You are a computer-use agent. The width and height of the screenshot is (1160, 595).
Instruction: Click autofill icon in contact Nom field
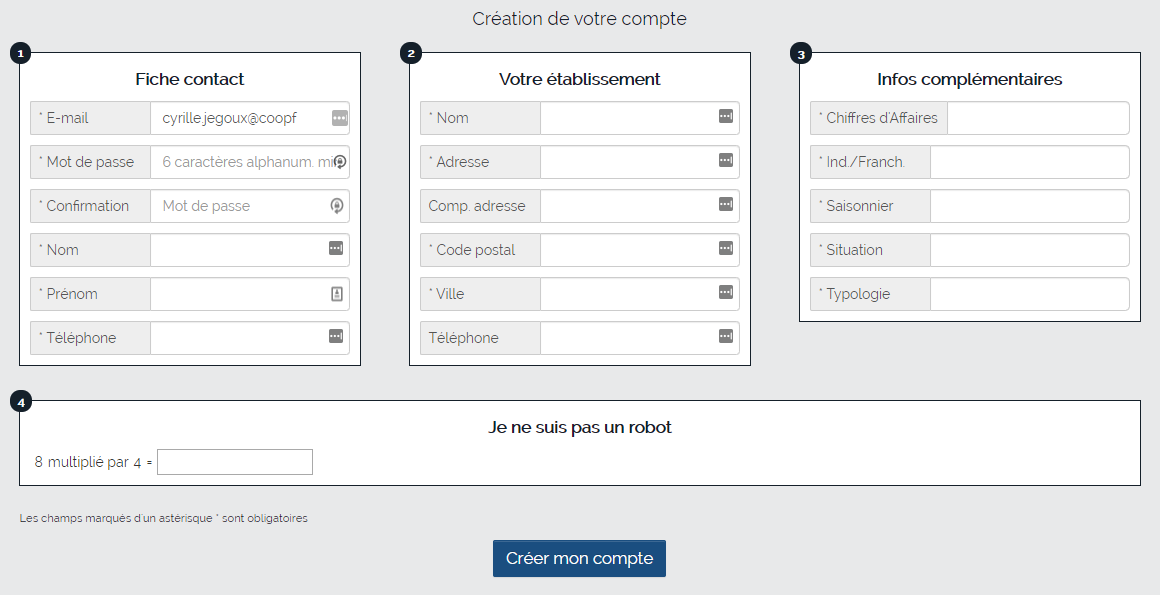(336, 249)
